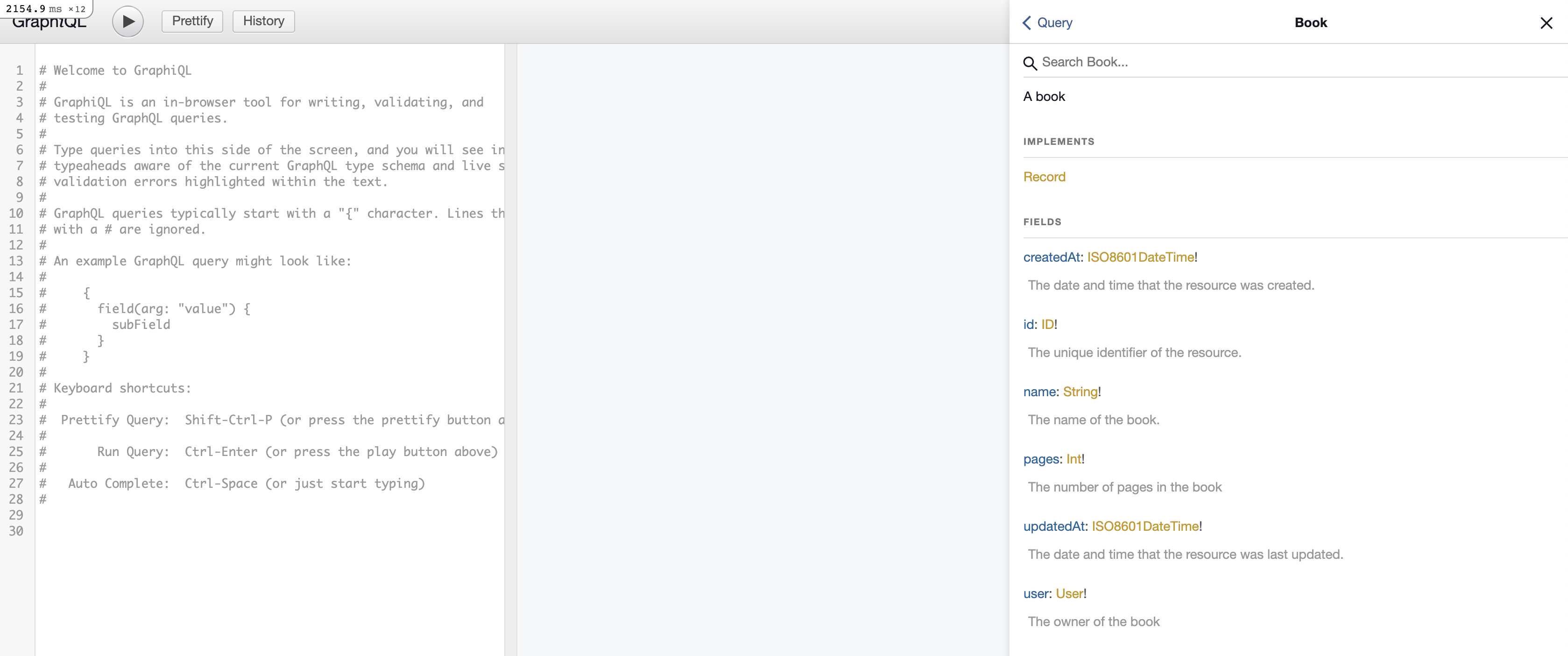This screenshot has height=656, width=1568.
Task: Click line number 30 in editor gutter
Action: [x=16, y=530]
